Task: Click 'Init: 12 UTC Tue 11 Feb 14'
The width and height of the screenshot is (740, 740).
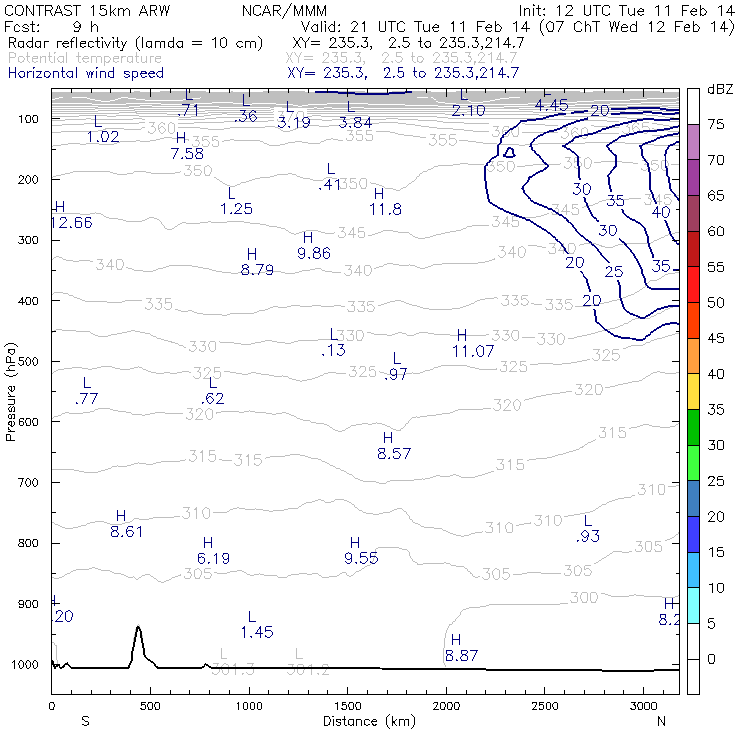Action: 626,10
